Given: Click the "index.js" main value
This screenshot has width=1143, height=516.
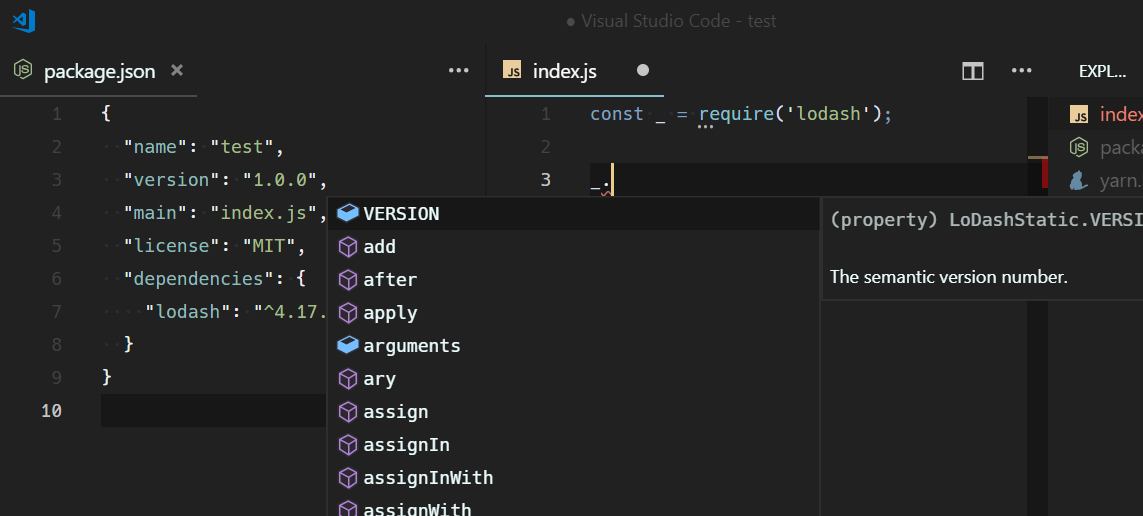Looking at the screenshot, I should click(264, 214).
